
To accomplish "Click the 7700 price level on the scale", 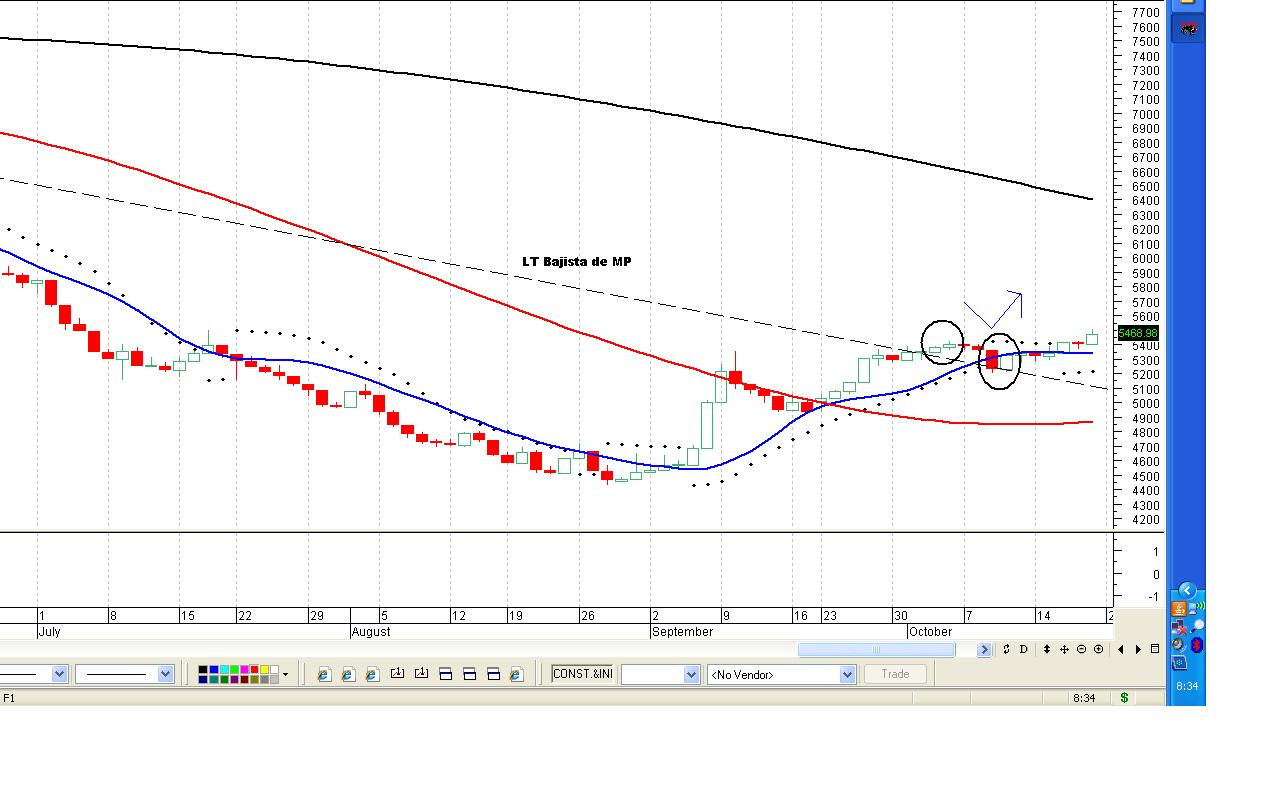I will tap(1146, 13).
